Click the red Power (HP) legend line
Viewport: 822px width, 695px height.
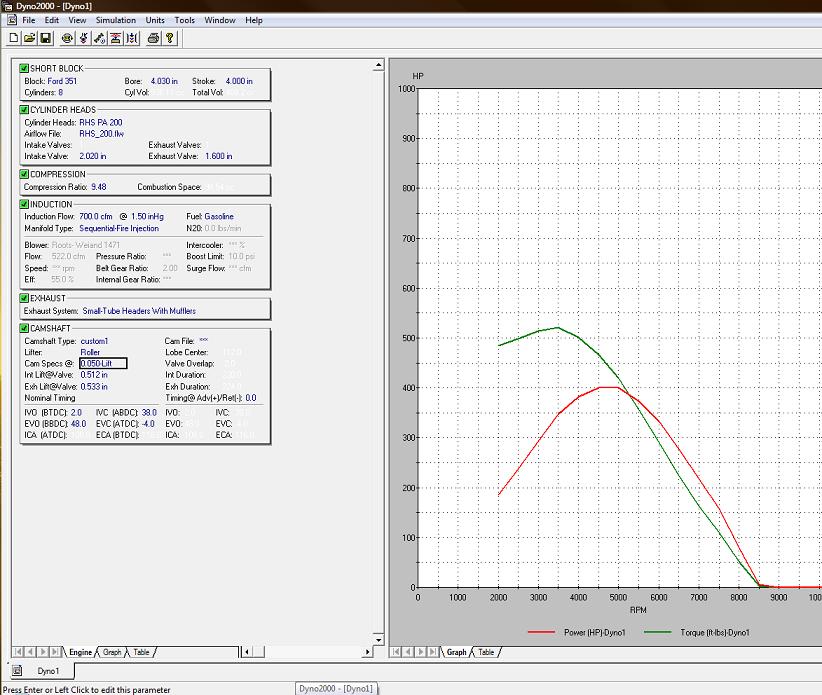[542, 632]
